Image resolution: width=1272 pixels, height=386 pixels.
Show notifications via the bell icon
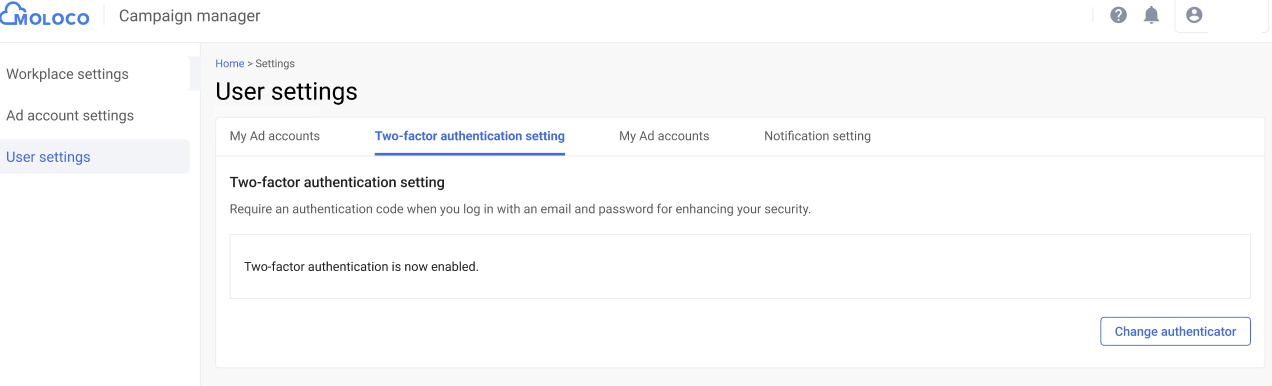[1152, 15]
